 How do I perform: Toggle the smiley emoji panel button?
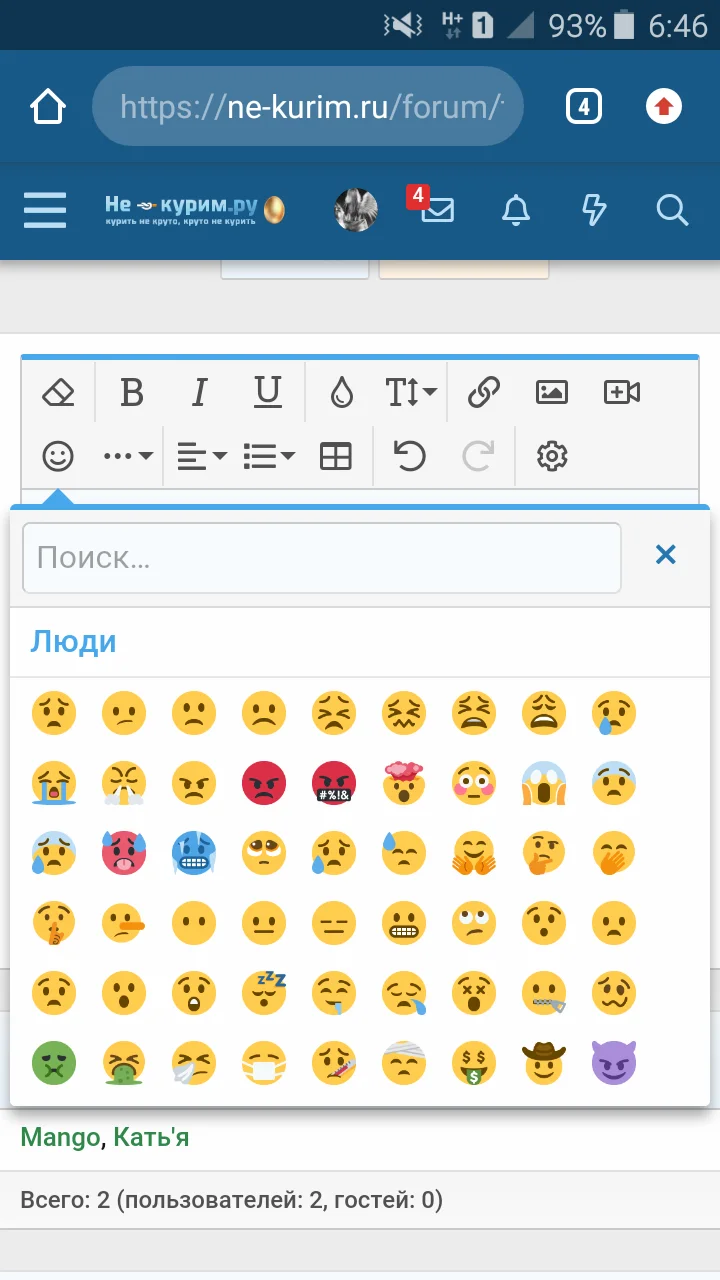pos(58,457)
